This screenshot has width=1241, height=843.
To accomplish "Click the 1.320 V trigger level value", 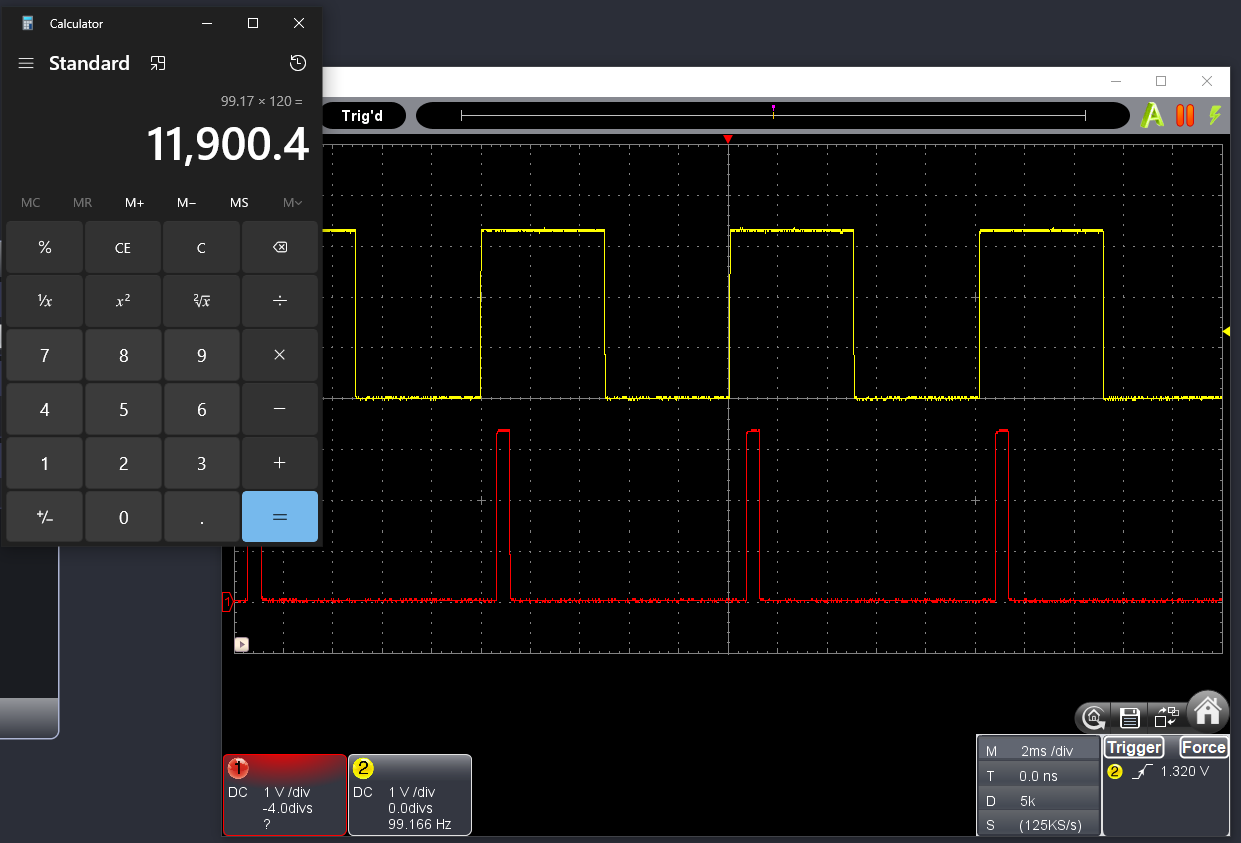I will click(1185, 771).
